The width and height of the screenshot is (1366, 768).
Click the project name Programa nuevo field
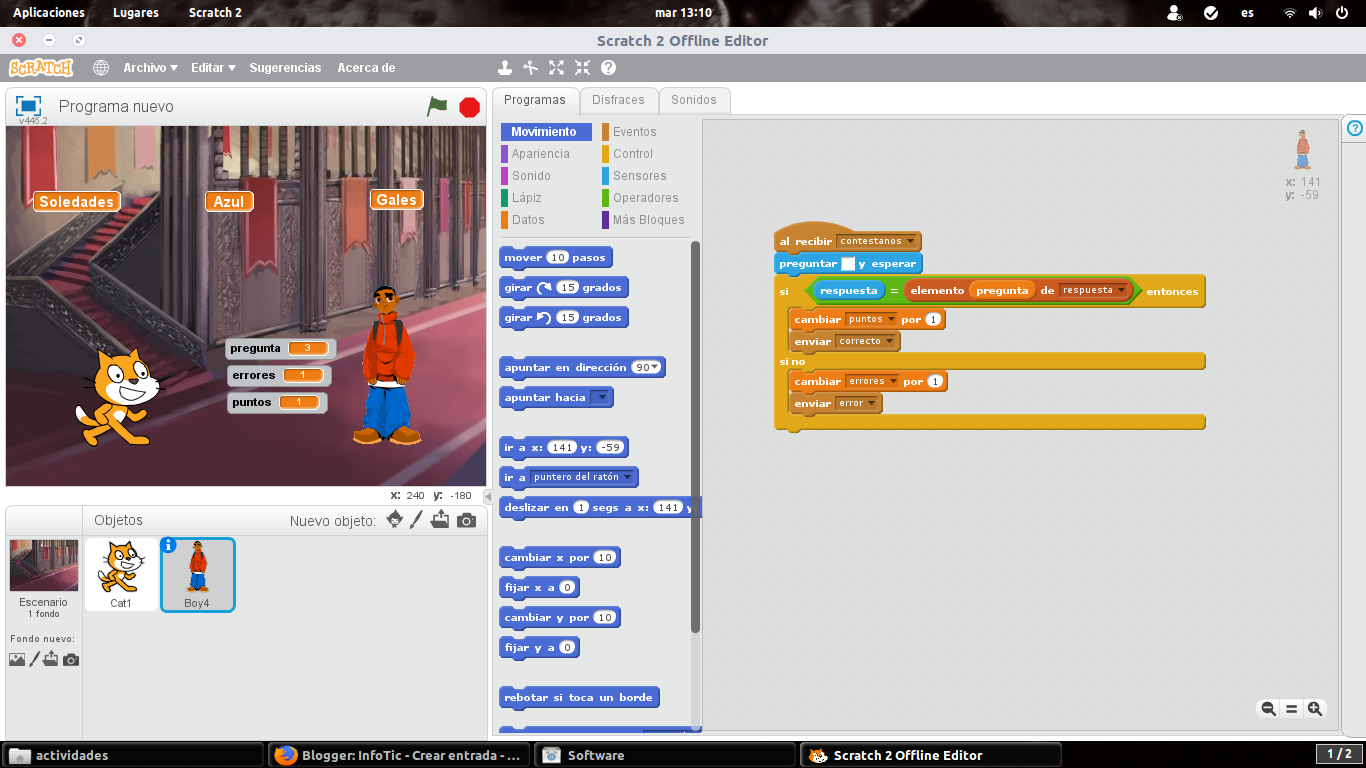[x=116, y=106]
